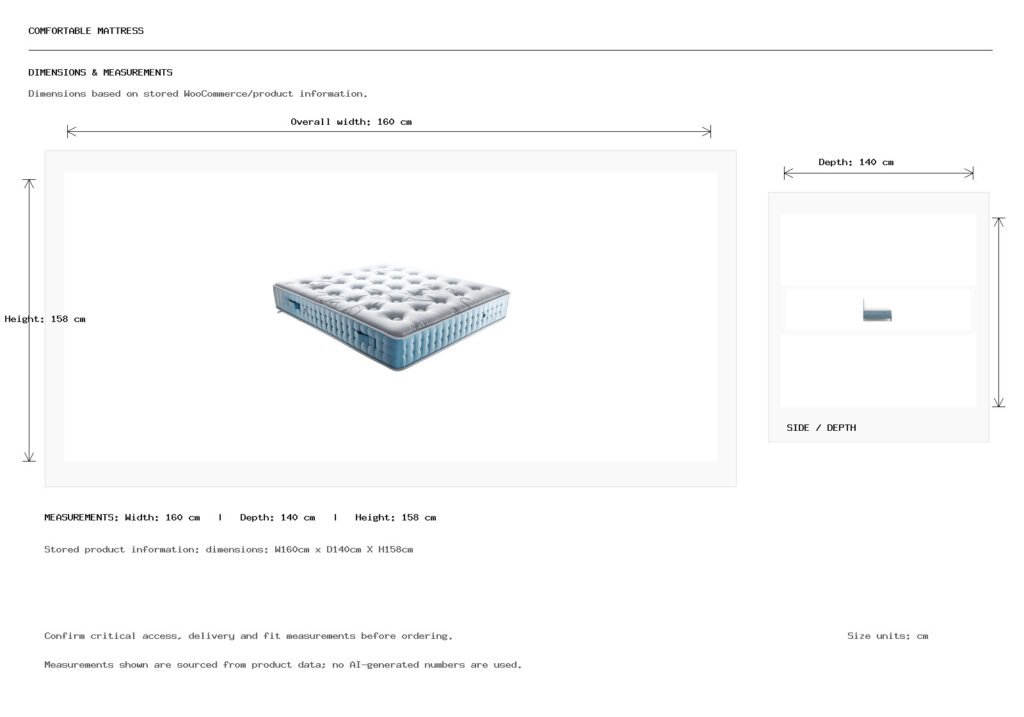Click "Height: 158 cm" in the measurements row
This screenshot has width=1024, height=717.
[396, 517]
